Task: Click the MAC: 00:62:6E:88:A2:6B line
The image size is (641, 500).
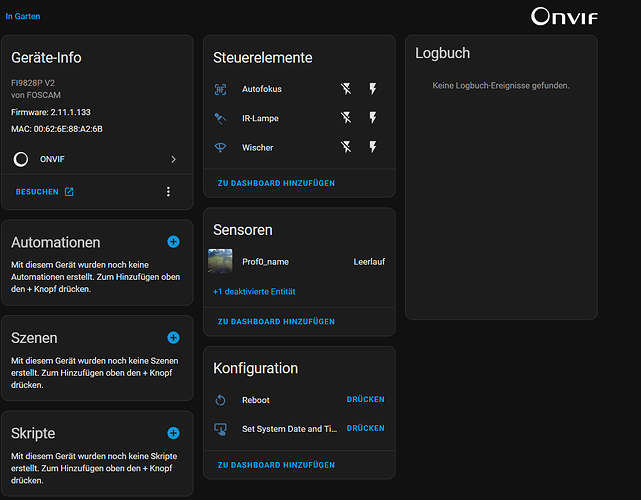Action: click(57, 129)
